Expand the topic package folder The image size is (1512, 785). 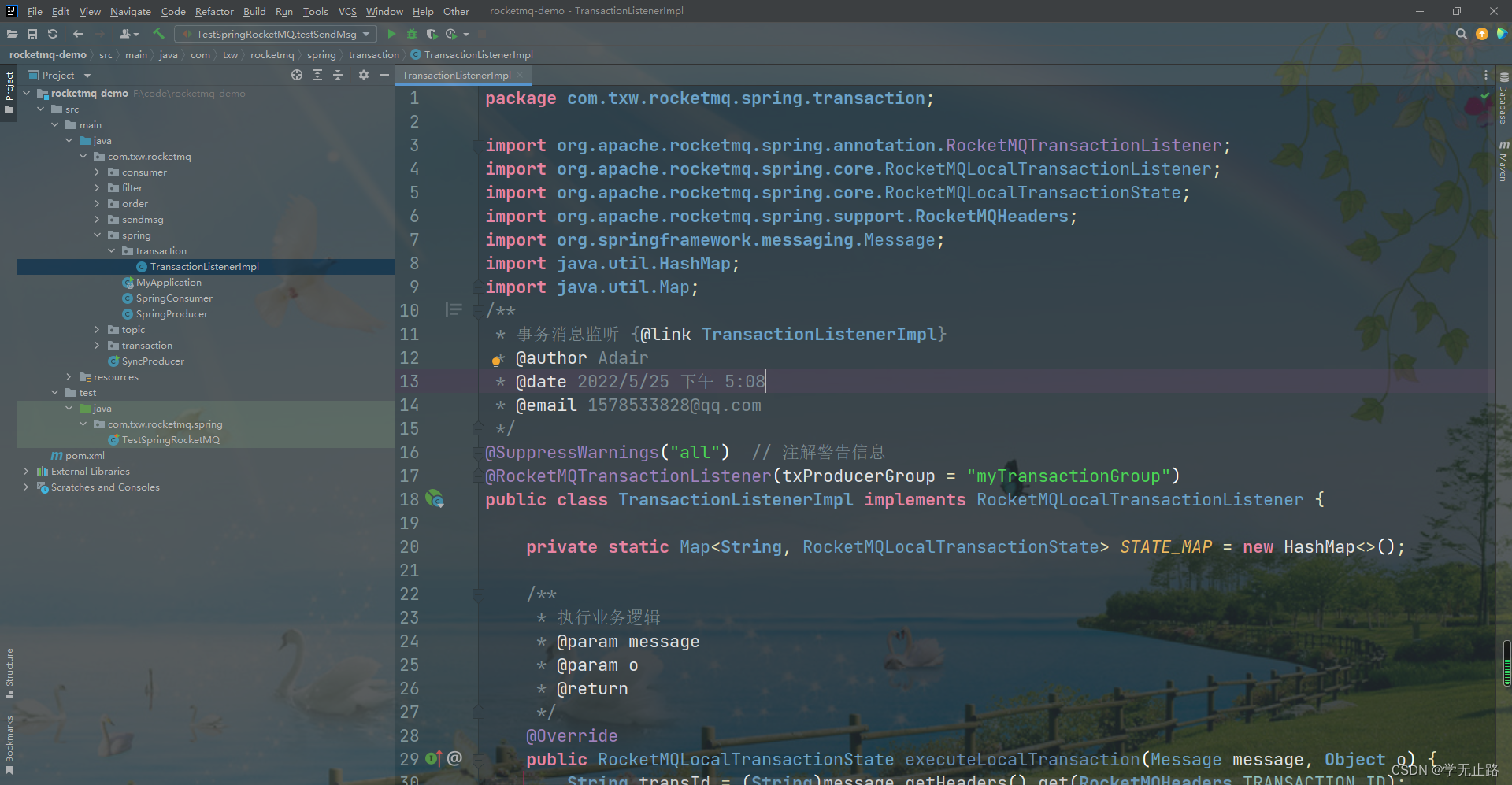(98, 329)
